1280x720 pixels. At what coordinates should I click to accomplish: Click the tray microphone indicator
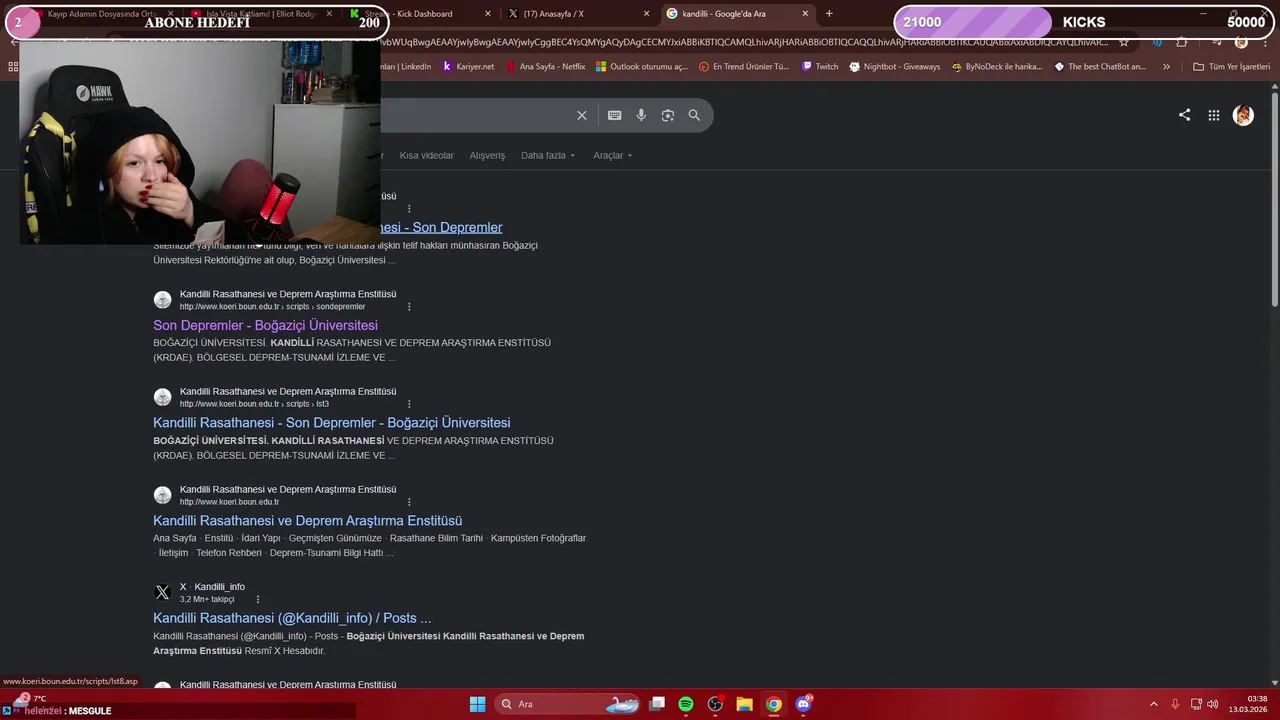(x=1175, y=704)
